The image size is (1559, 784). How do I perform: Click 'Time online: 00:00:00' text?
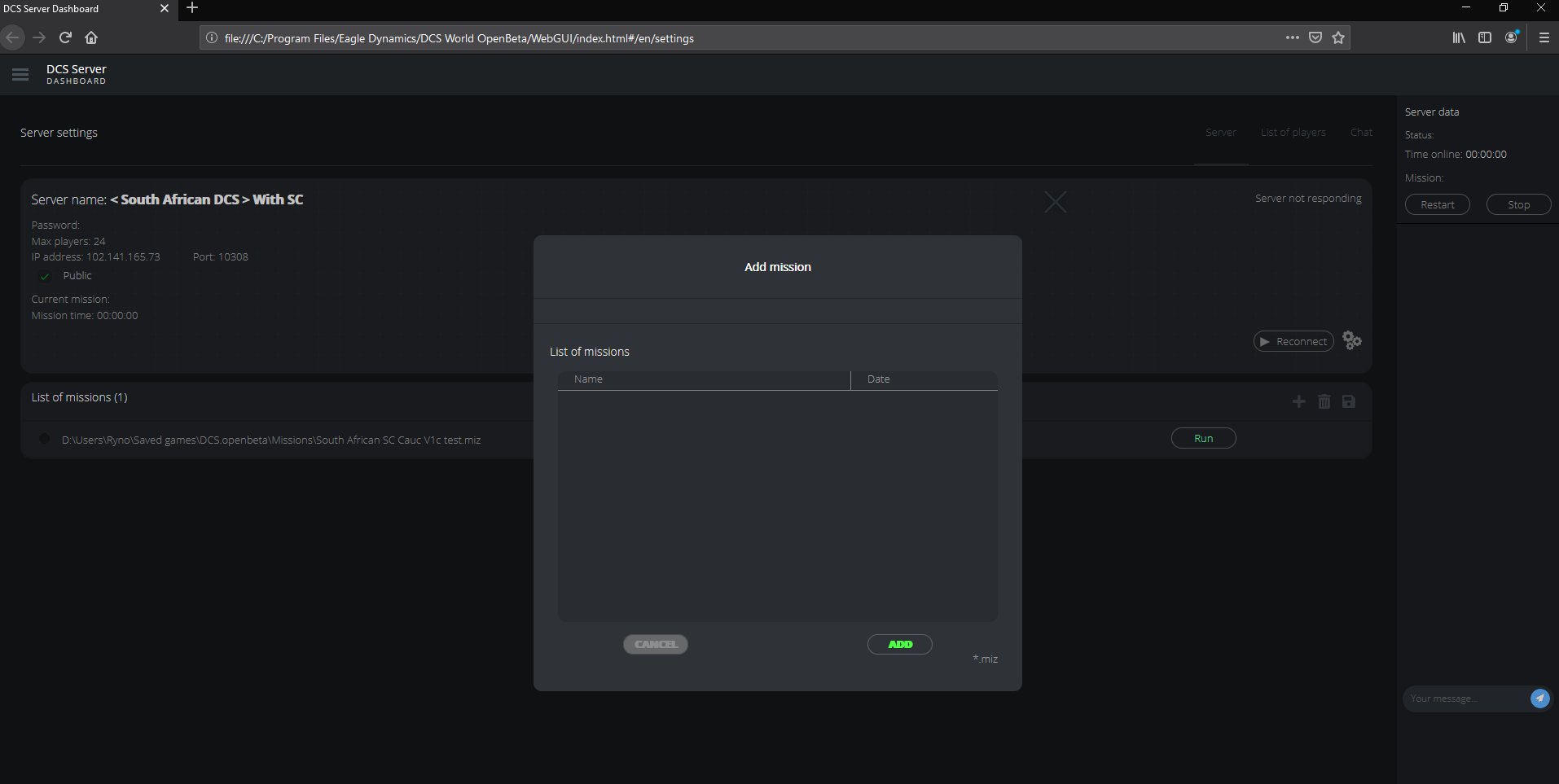(1456, 154)
